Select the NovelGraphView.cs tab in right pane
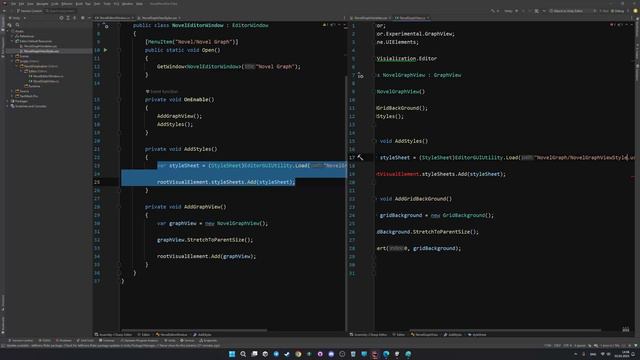This screenshot has width=640, height=360. point(411,18)
